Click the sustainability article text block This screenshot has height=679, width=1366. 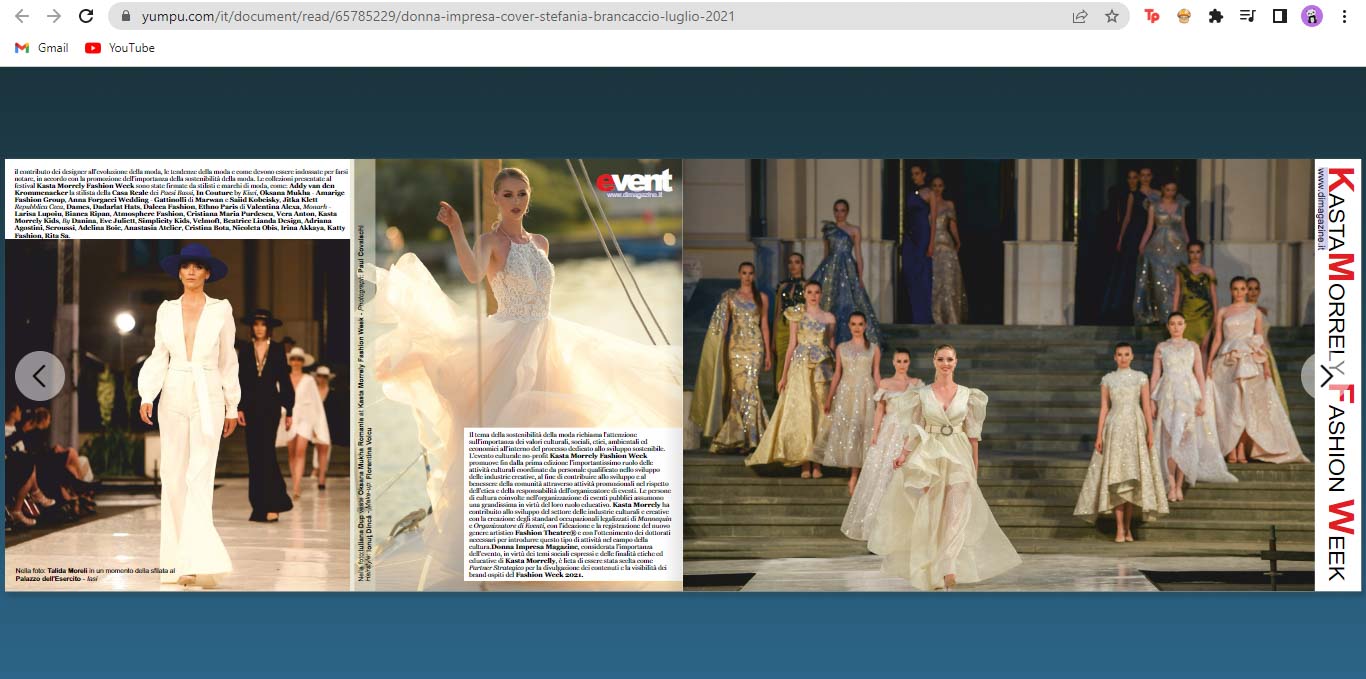point(571,505)
